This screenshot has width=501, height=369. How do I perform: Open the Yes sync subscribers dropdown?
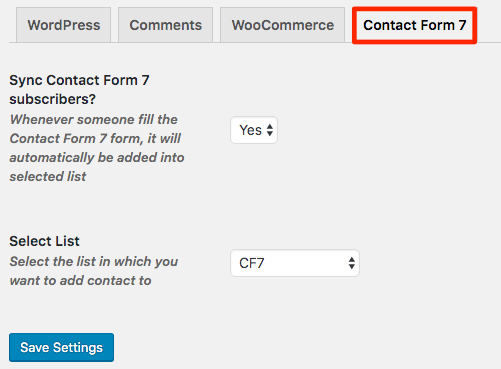click(254, 130)
